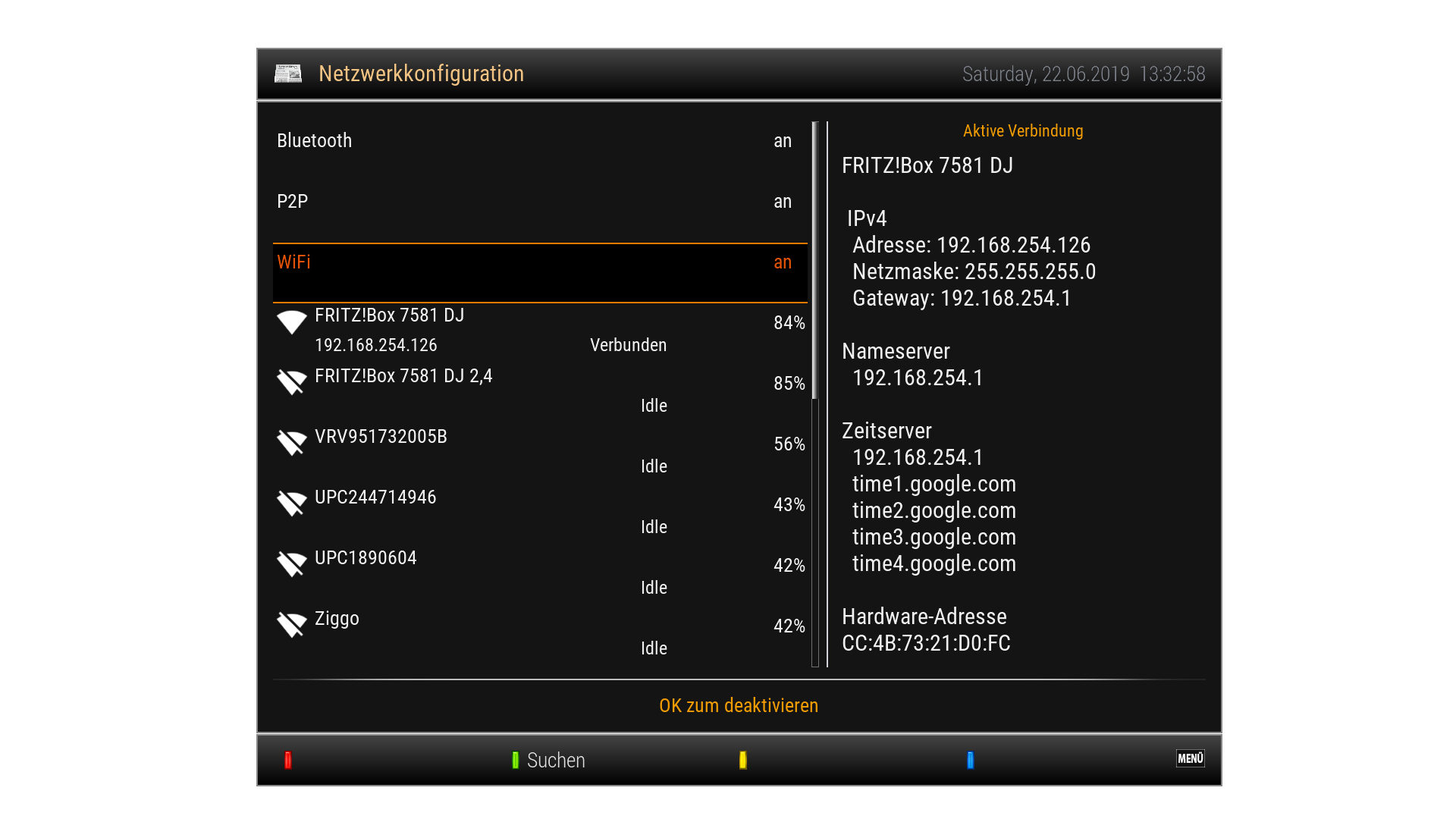Click 'OK zum deaktivieren' hint text
This screenshot has width=1456, height=819.
[739, 706]
